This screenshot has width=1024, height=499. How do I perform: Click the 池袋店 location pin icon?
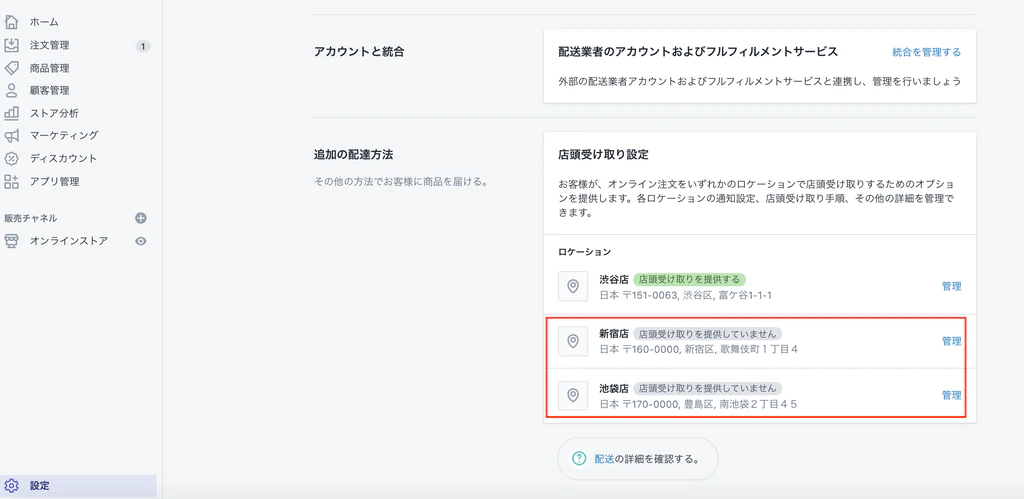click(573, 395)
